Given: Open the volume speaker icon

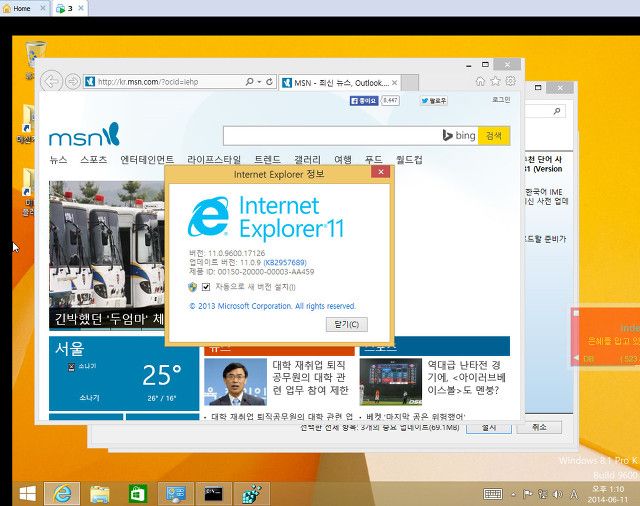Looking at the screenshot, I should [558, 495].
